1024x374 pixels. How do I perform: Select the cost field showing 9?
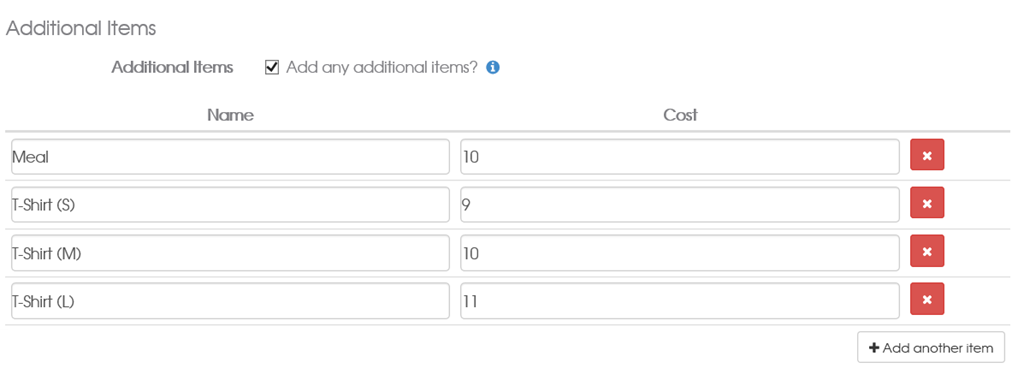click(x=680, y=204)
